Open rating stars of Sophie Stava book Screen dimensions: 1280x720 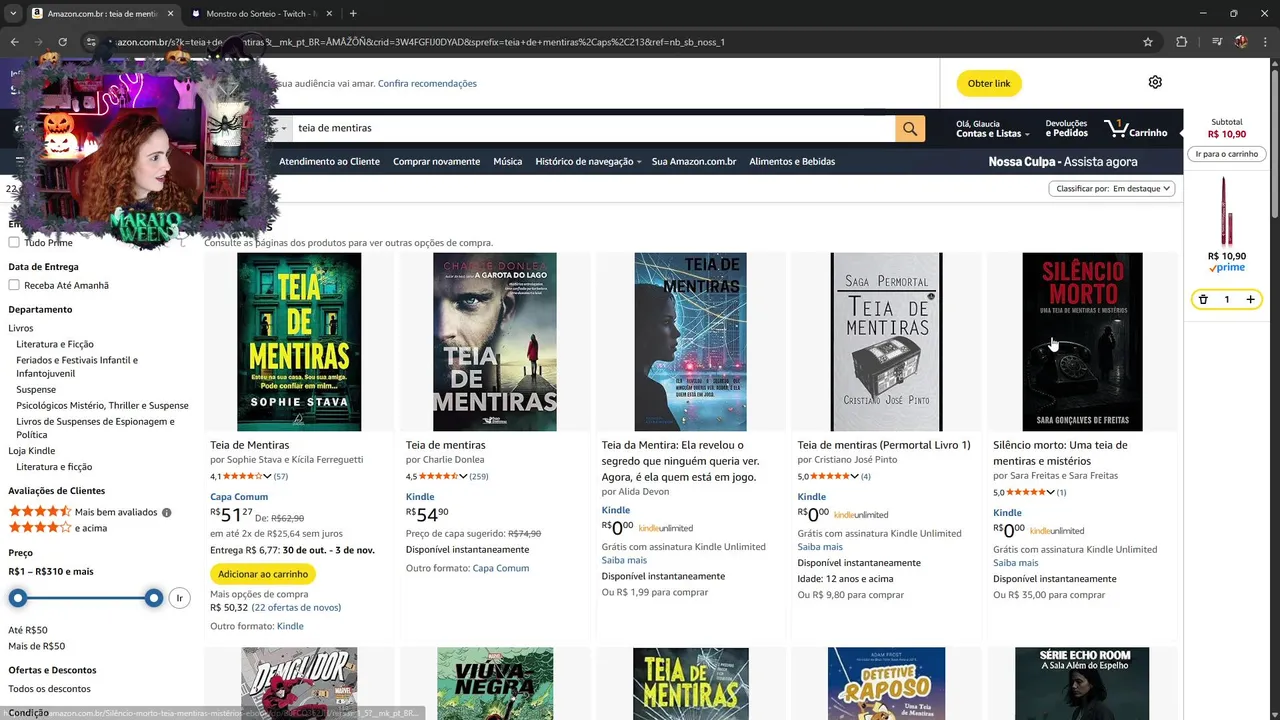click(245, 477)
